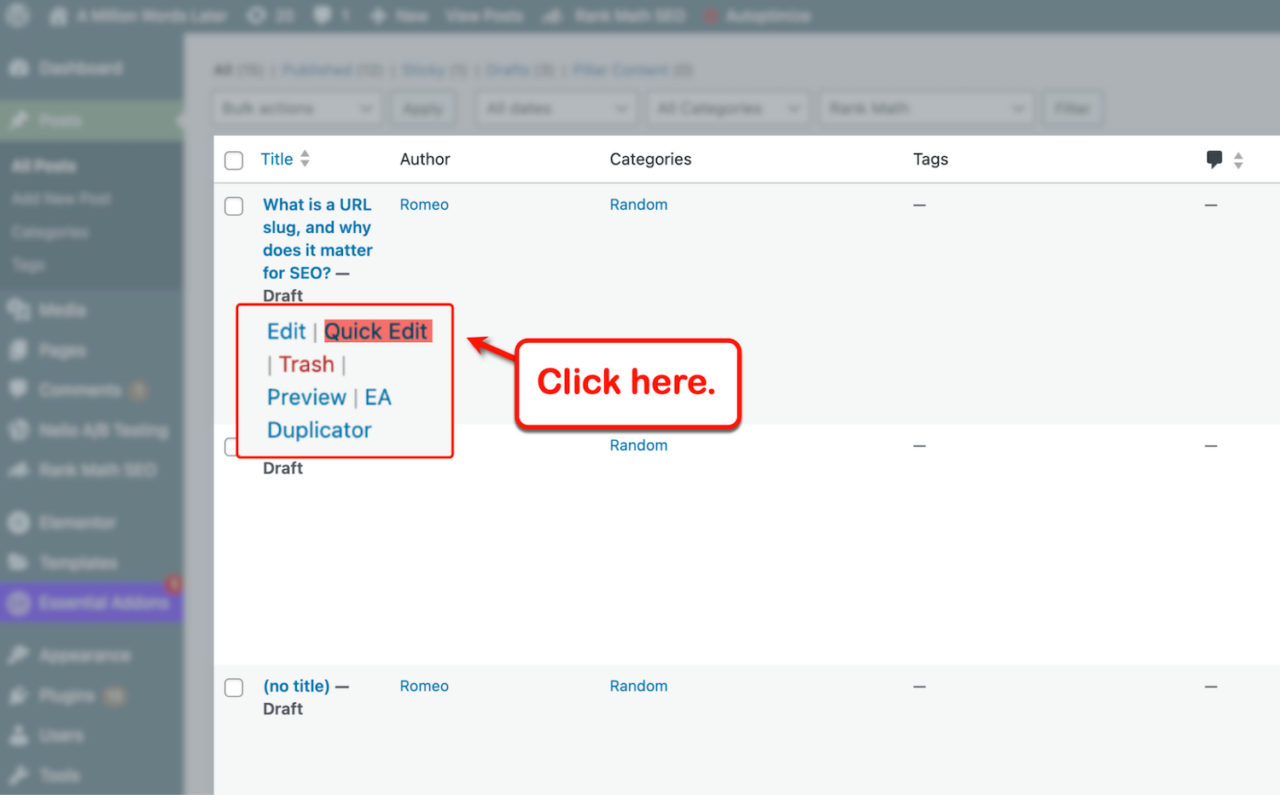Image resolution: width=1280 pixels, height=795 pixels.
Task: Click the WordPress logo in the admin bar
Action: coord(17,15)
